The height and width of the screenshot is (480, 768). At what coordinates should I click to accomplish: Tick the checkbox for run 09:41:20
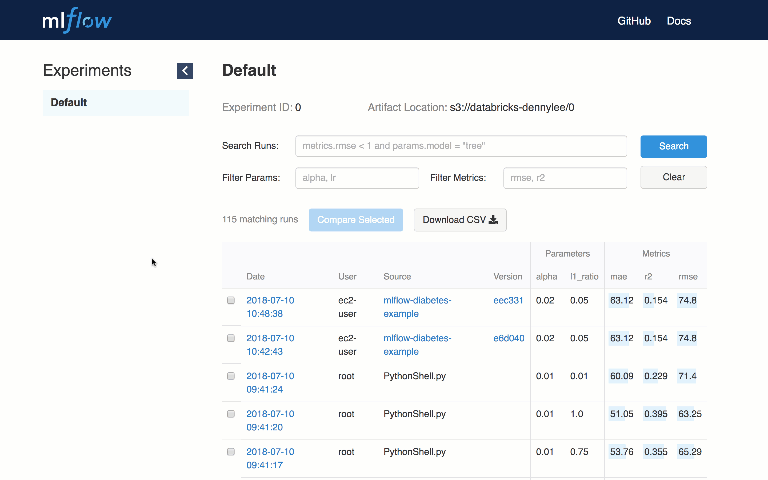click(231, 414)
